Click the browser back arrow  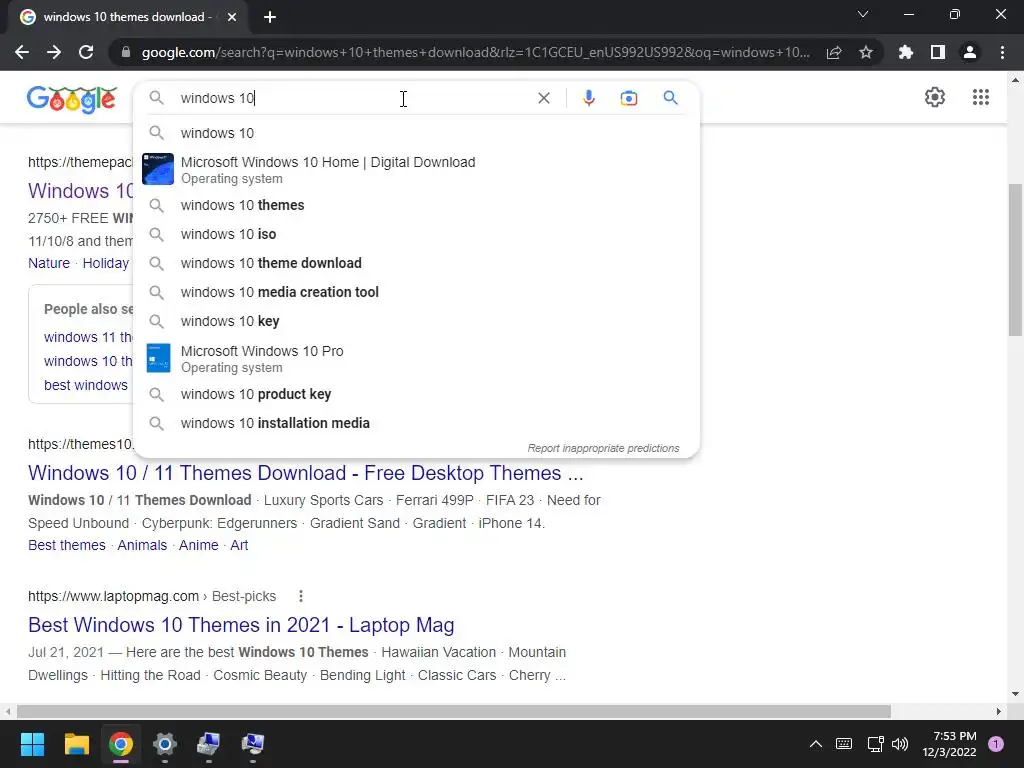[x=22, y=52]
